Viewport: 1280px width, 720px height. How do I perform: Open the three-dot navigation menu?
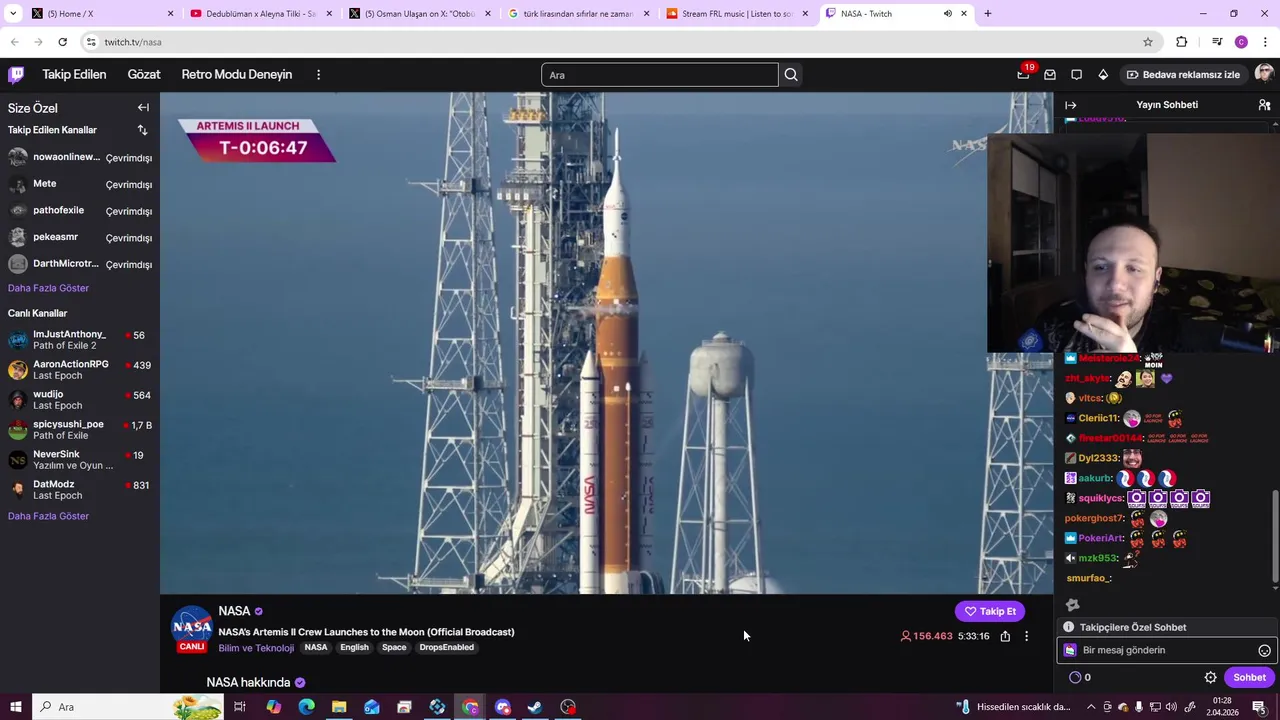pyautogui.click(x=318, y=74)
